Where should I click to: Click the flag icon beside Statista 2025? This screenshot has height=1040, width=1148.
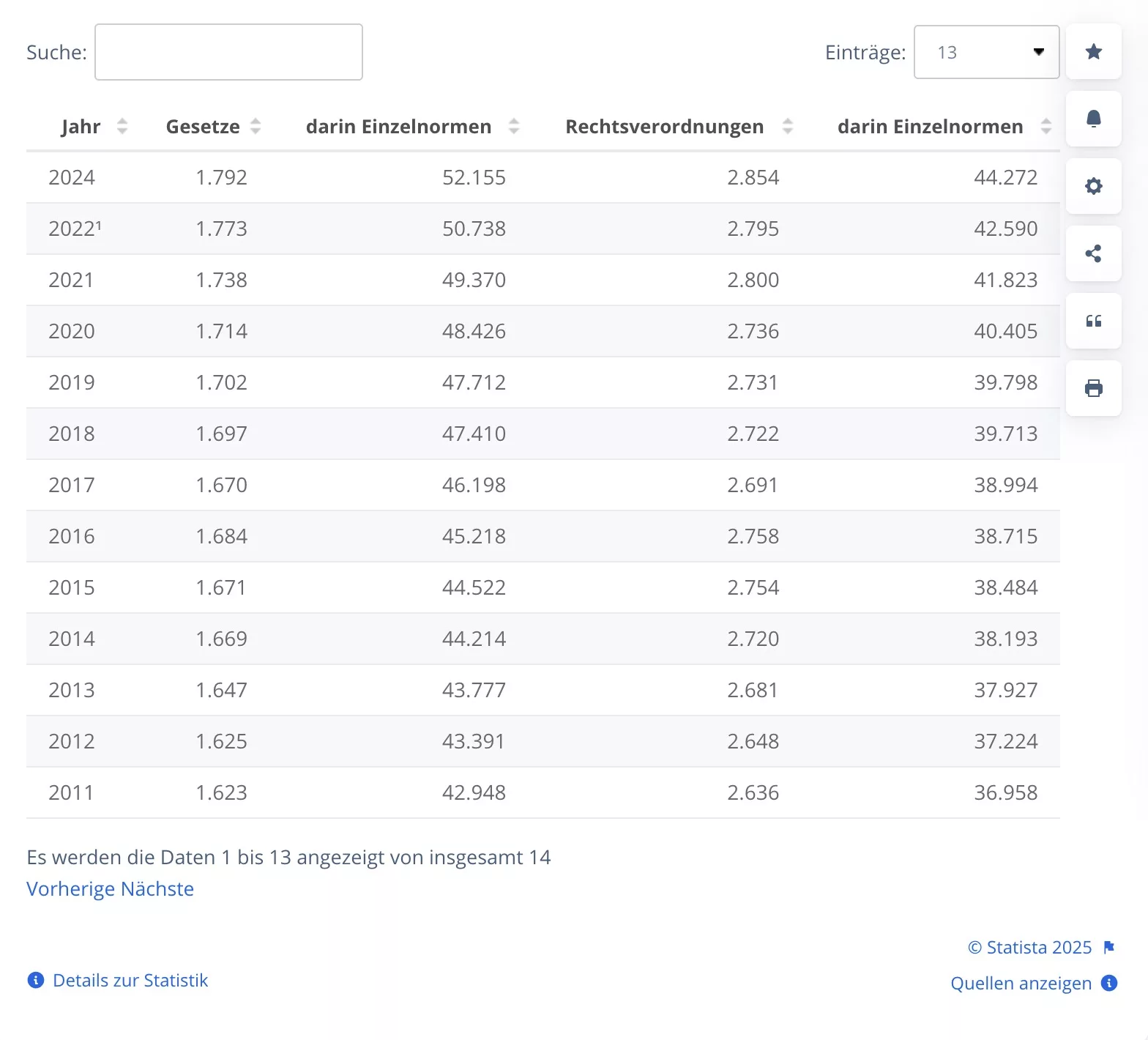point(1109,947)
